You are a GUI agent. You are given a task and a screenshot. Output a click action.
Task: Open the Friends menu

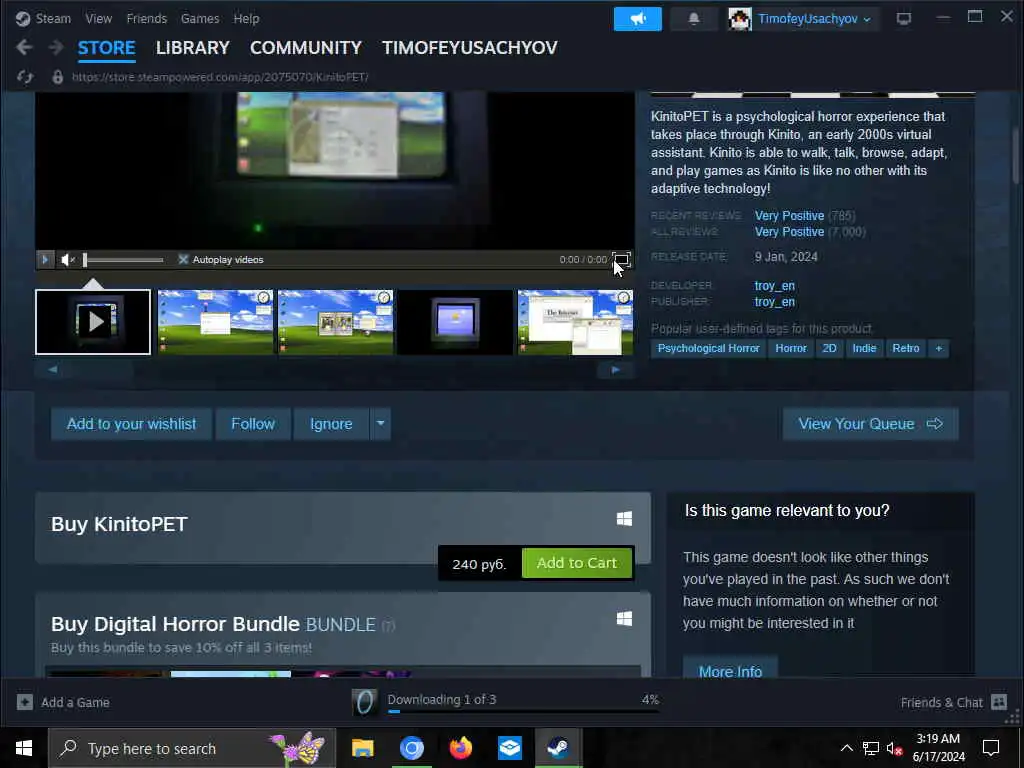[x=146, y=18]
